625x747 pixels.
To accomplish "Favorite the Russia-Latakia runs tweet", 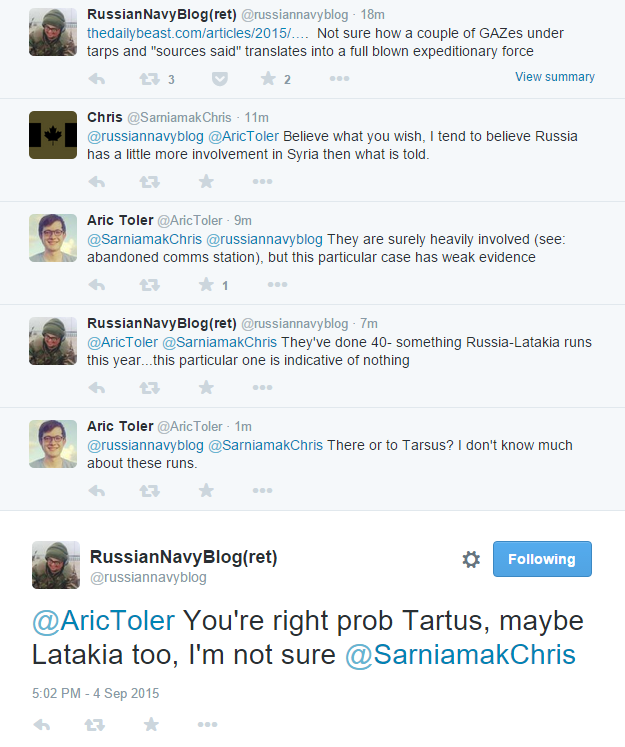I will click(206, 387).
